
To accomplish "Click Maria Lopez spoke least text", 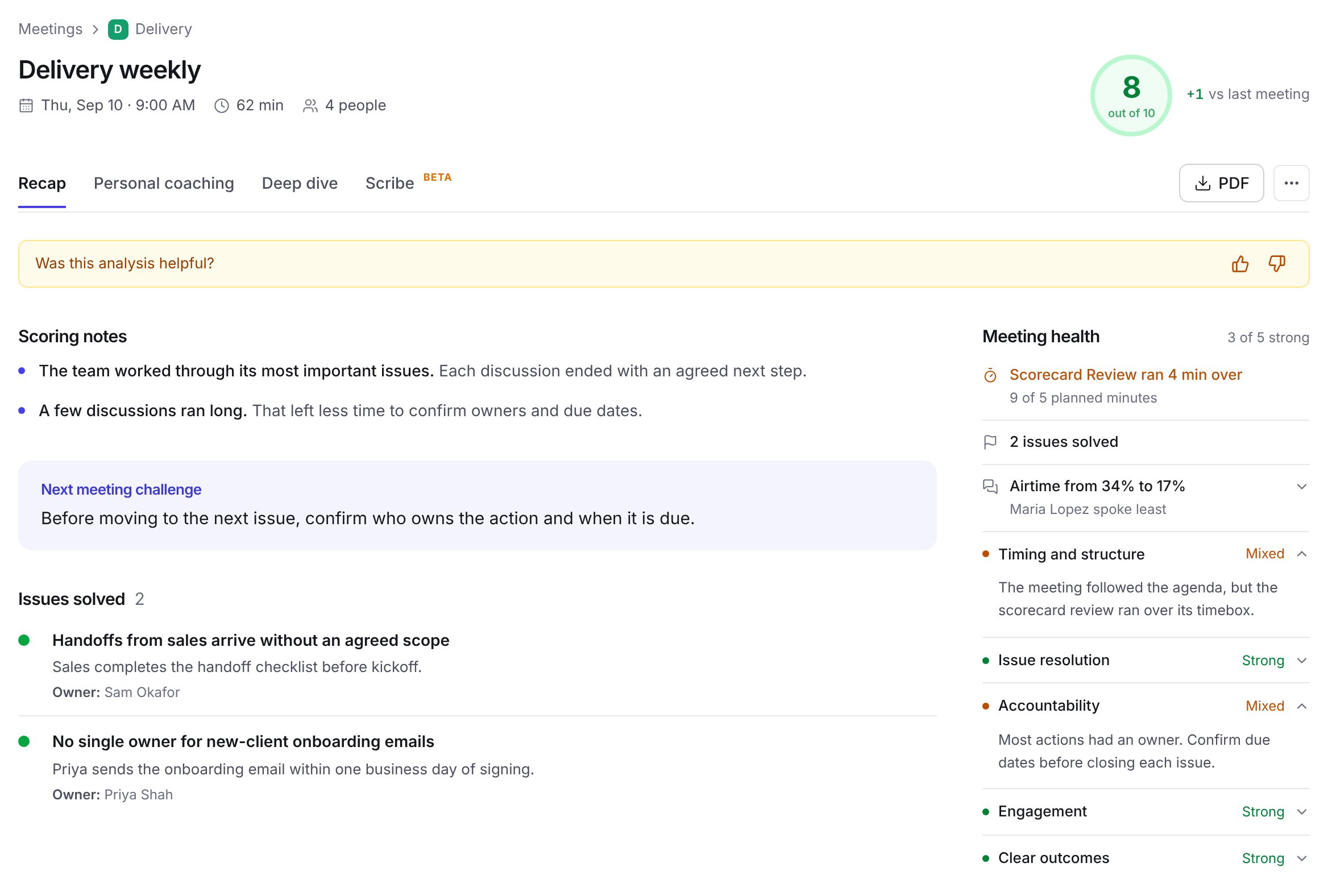I will (x=1088, y=509).
